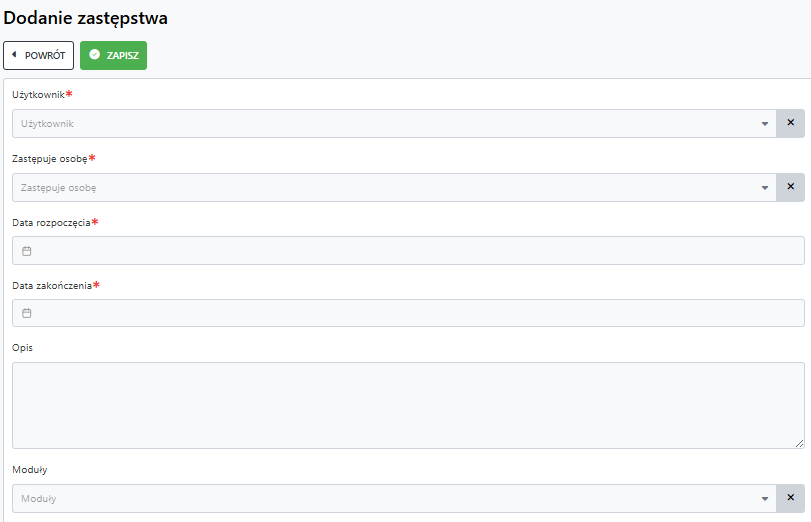Select the Moduły combo box field
Viewport: 811px width, 522px height.
click(x=394, y=499)
